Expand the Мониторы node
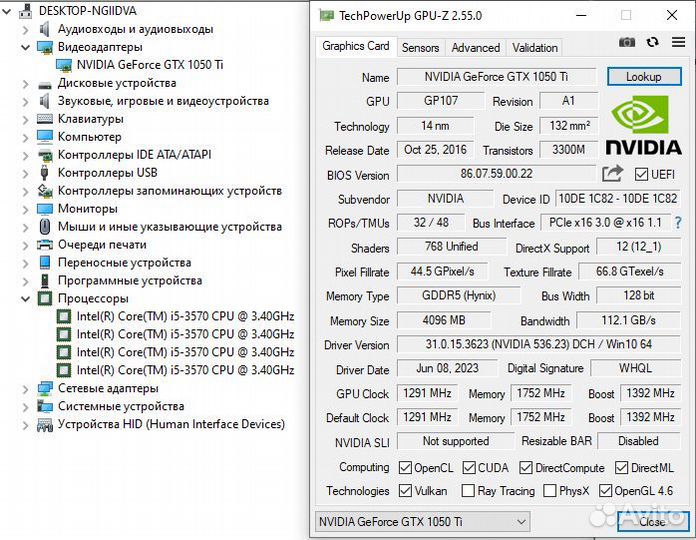This screenshot has width=696, height=540. coord(26,209)
